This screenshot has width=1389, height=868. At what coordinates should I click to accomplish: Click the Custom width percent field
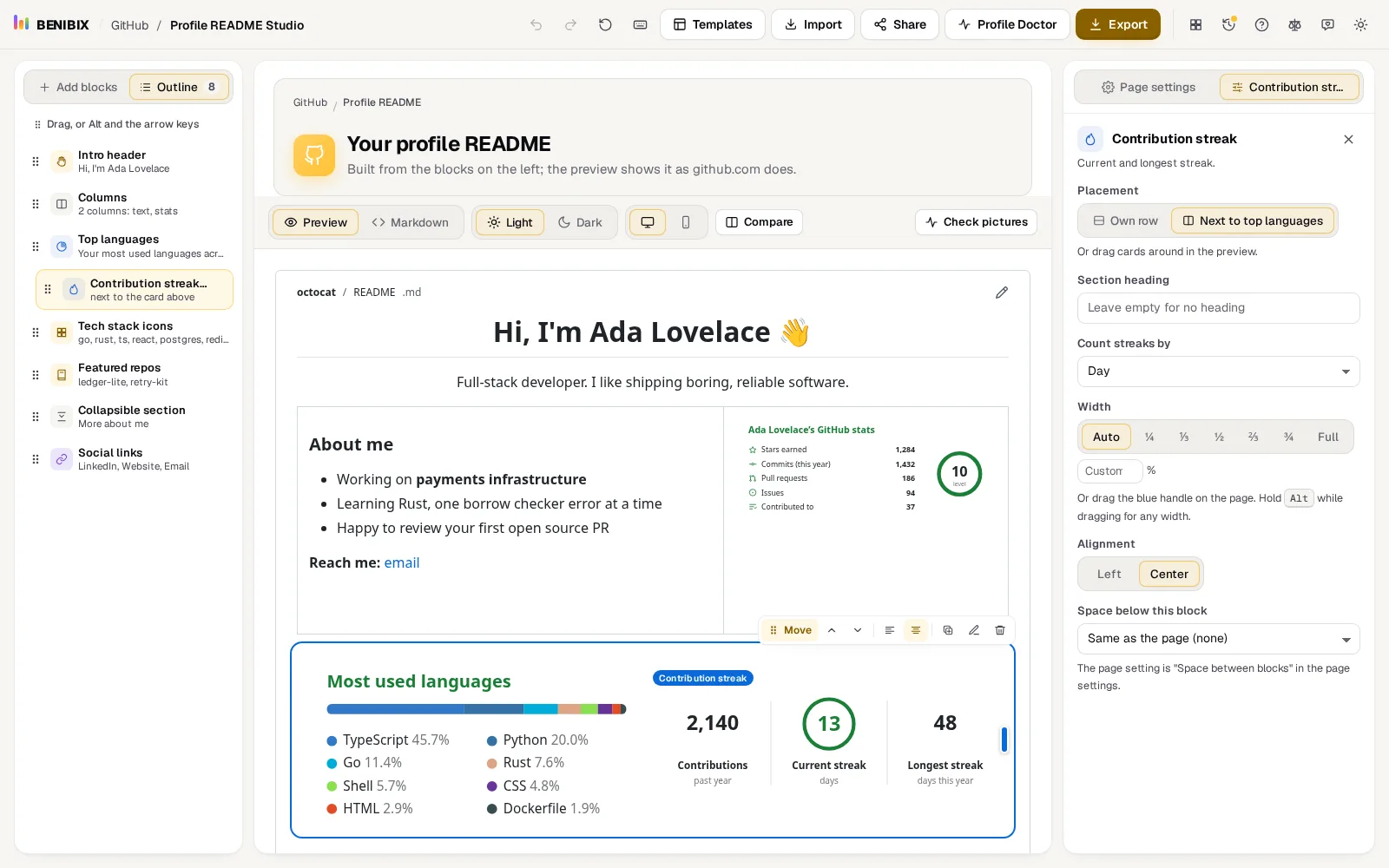(x=1109, y=471)
